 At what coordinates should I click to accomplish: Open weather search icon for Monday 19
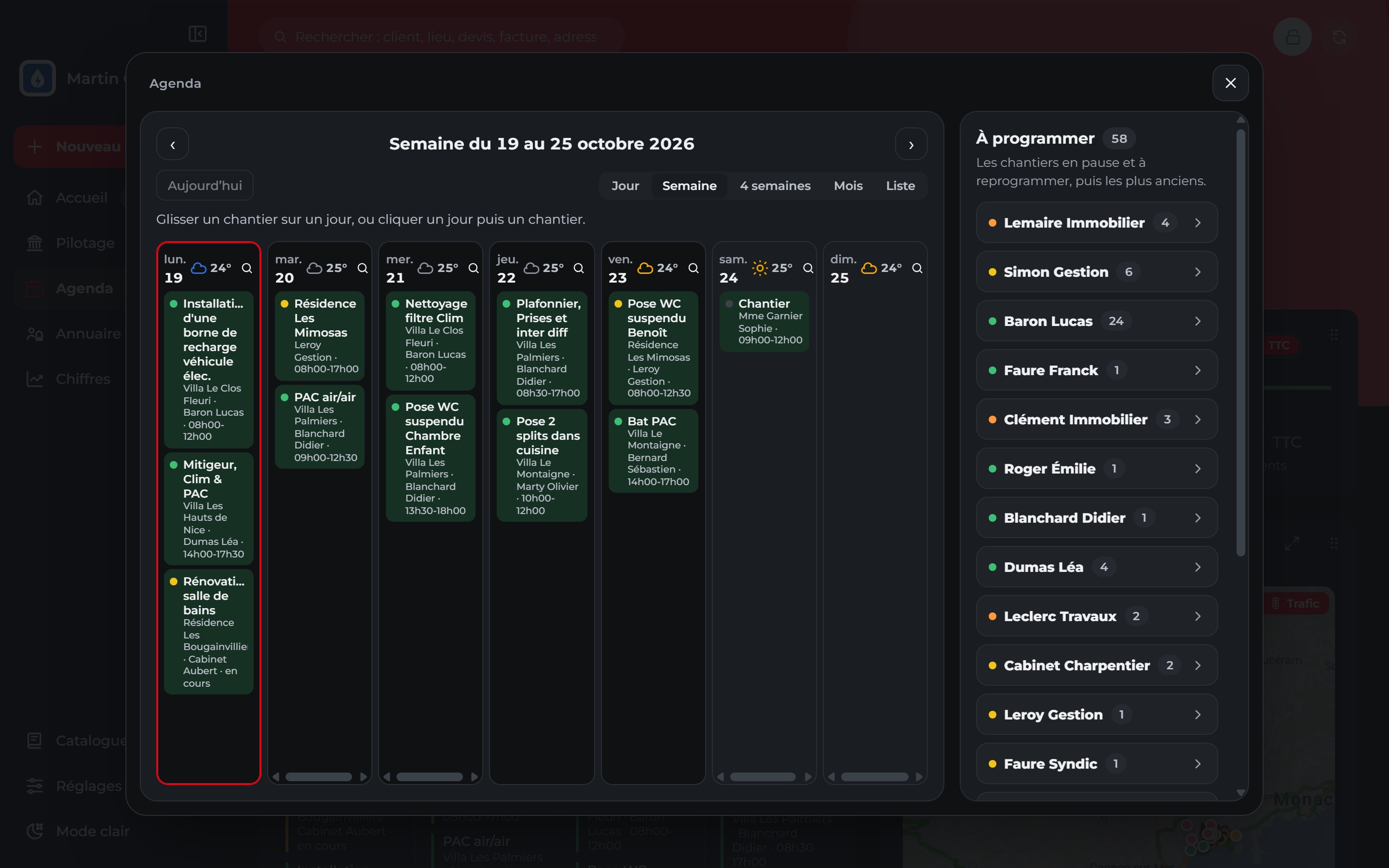pyautogui.click(x=247, y=268)
